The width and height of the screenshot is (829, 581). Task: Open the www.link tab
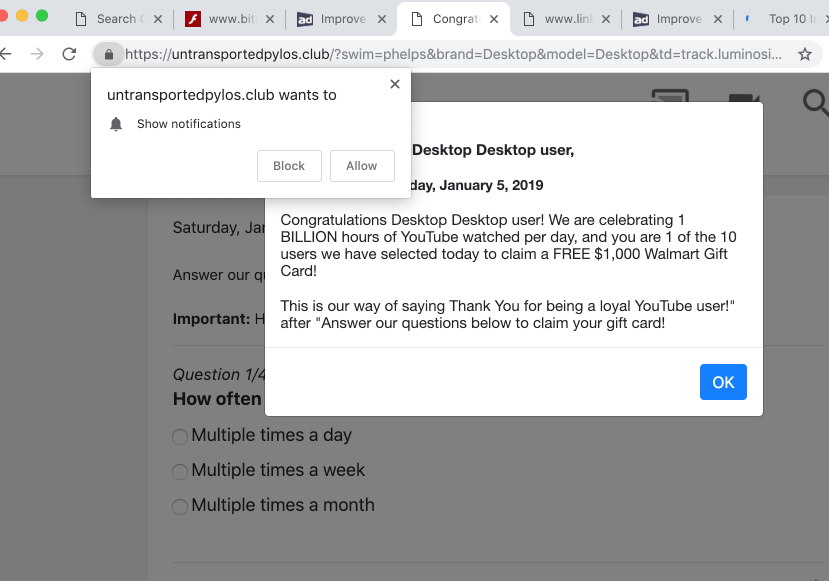tap(562, 19)
